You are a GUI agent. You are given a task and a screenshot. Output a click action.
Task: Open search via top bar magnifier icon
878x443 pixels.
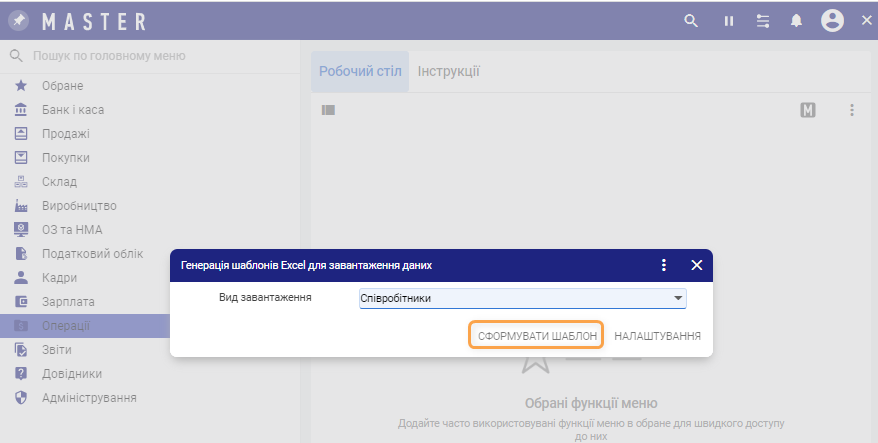point(690,21)
